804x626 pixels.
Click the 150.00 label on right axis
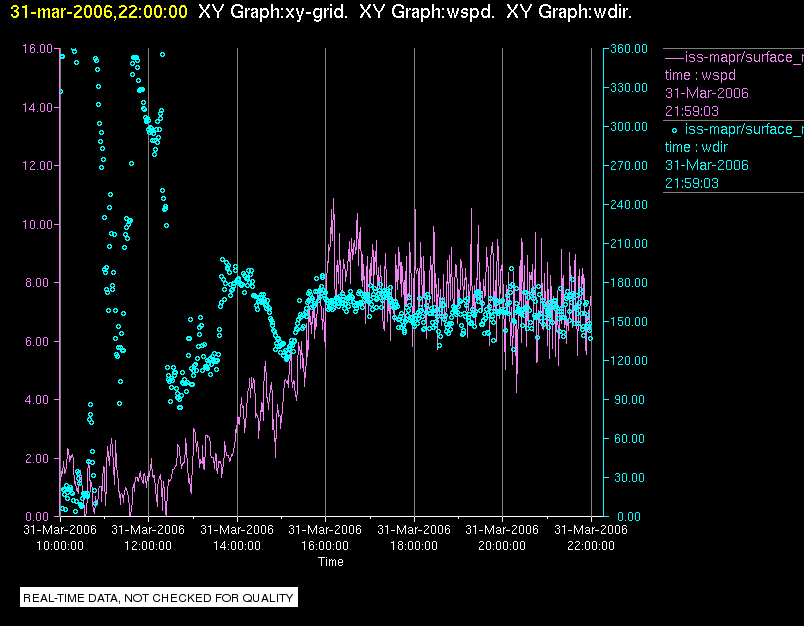click(x=629, y=321)
